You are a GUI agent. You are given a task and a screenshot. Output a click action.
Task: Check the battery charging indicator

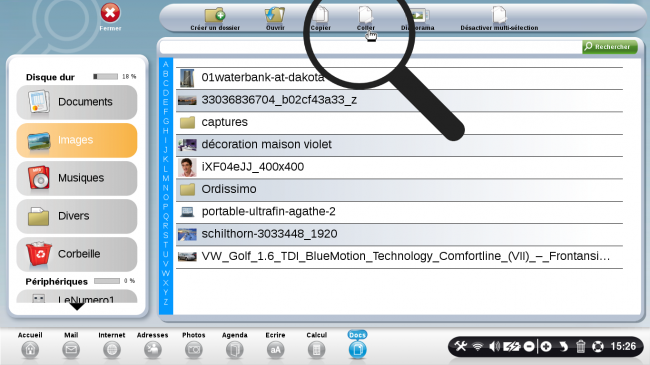[512, 346]
